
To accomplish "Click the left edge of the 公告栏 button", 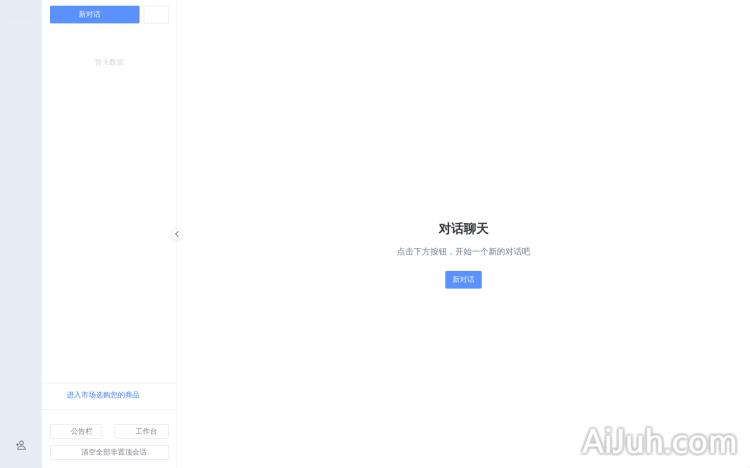I will (x=53, y=431).
